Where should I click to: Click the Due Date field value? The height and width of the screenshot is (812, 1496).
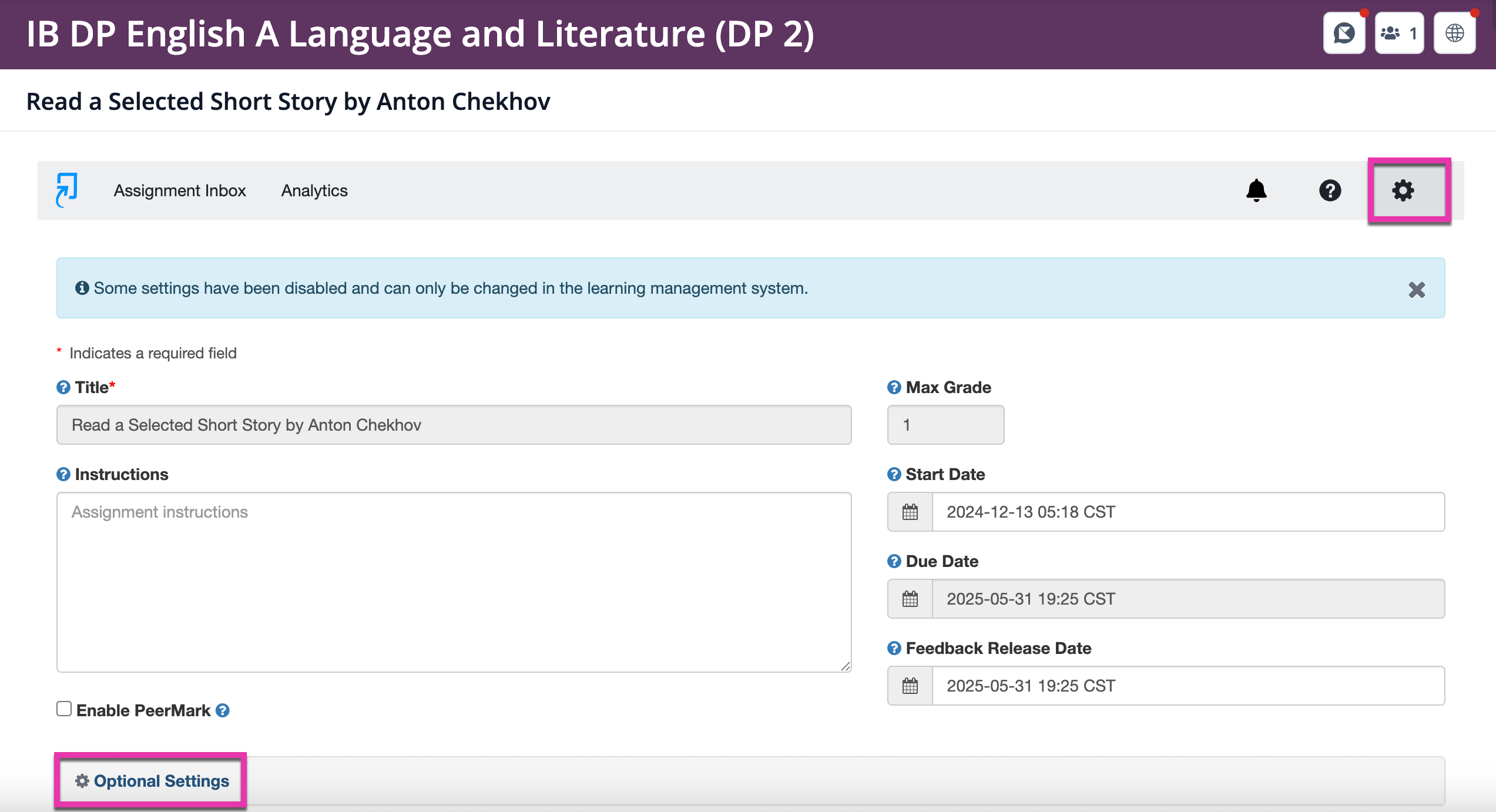coord(1188,599)
